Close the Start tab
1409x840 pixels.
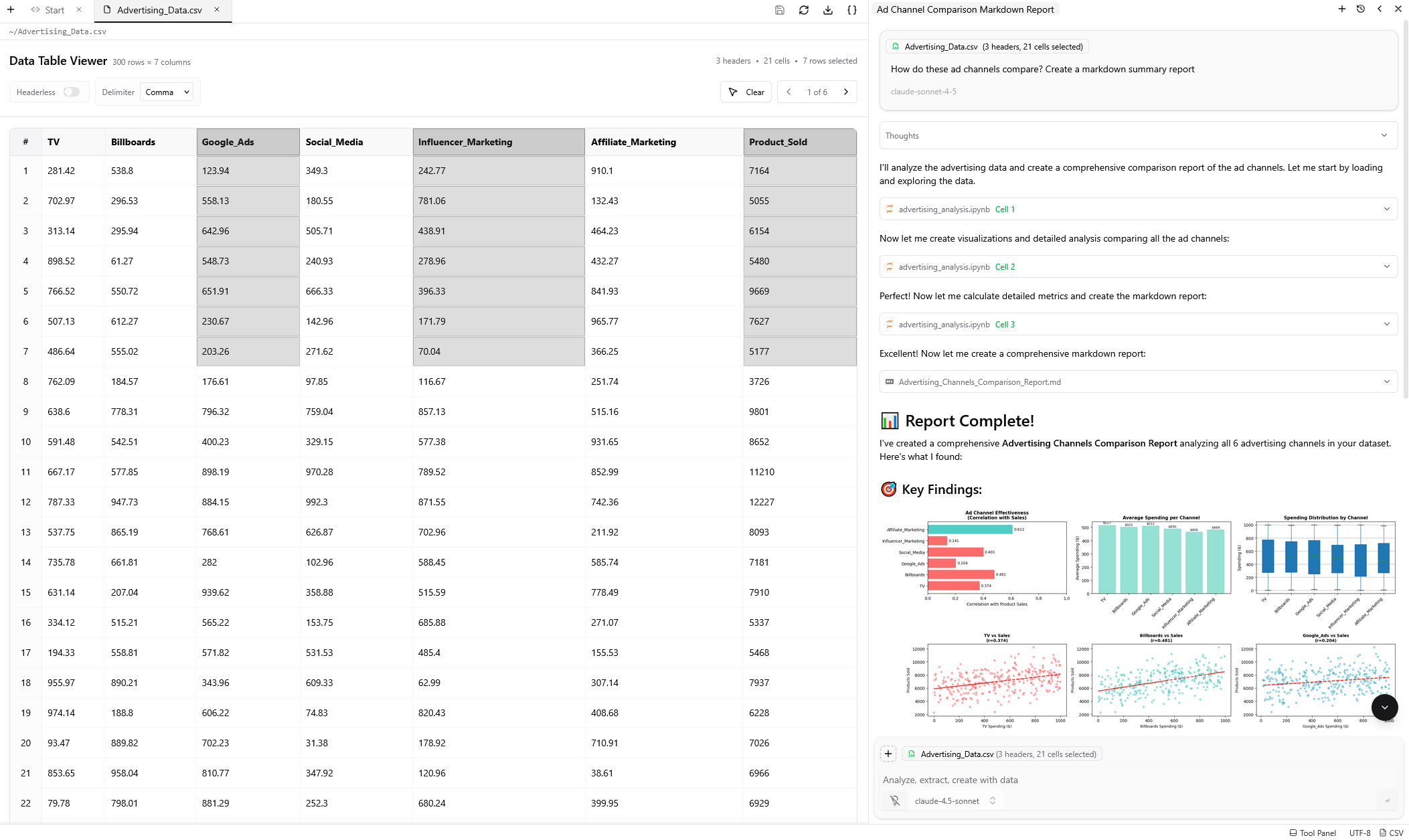[79, 10]
